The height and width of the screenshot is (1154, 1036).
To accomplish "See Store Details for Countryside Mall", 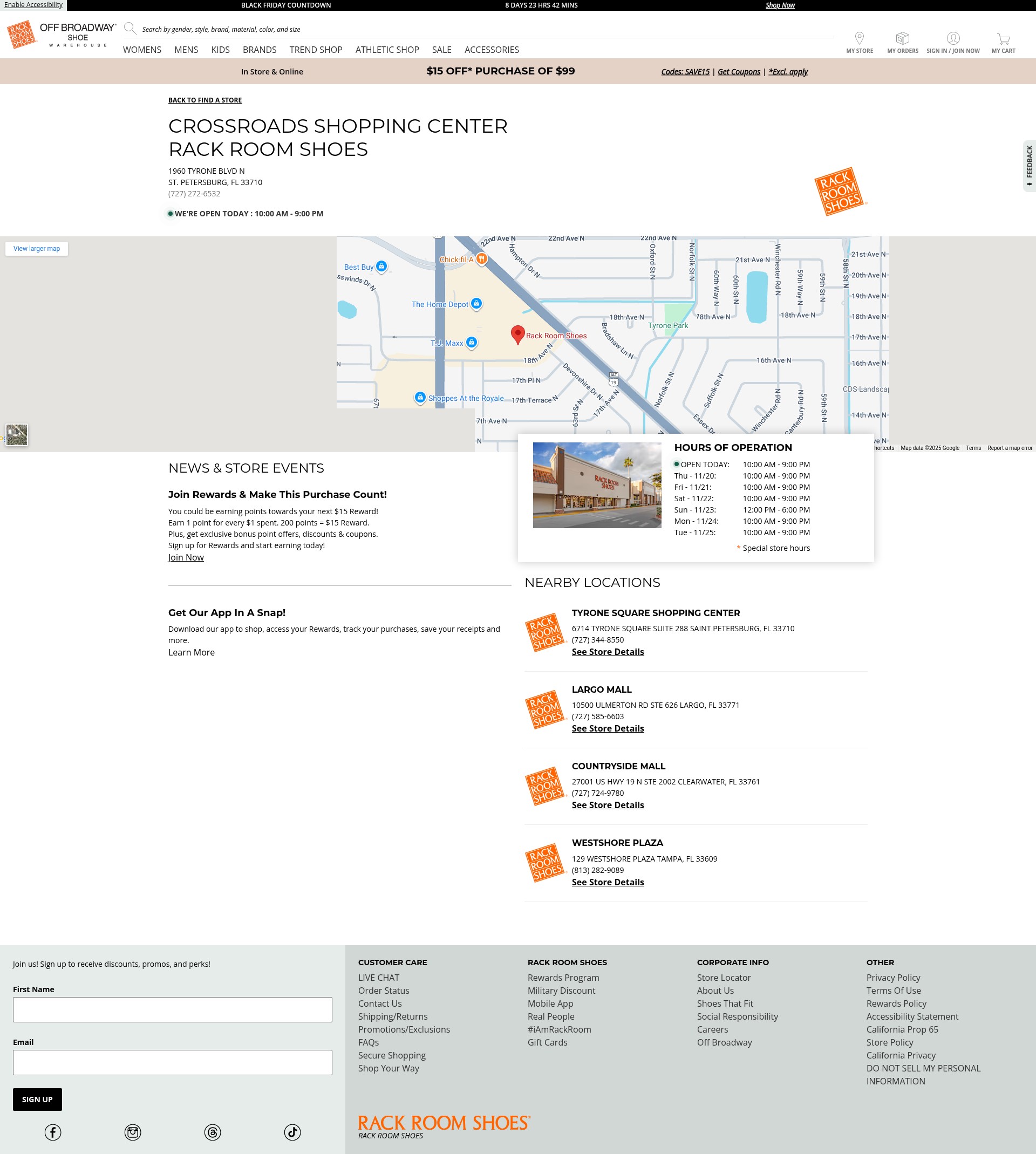I will [608, 804].
